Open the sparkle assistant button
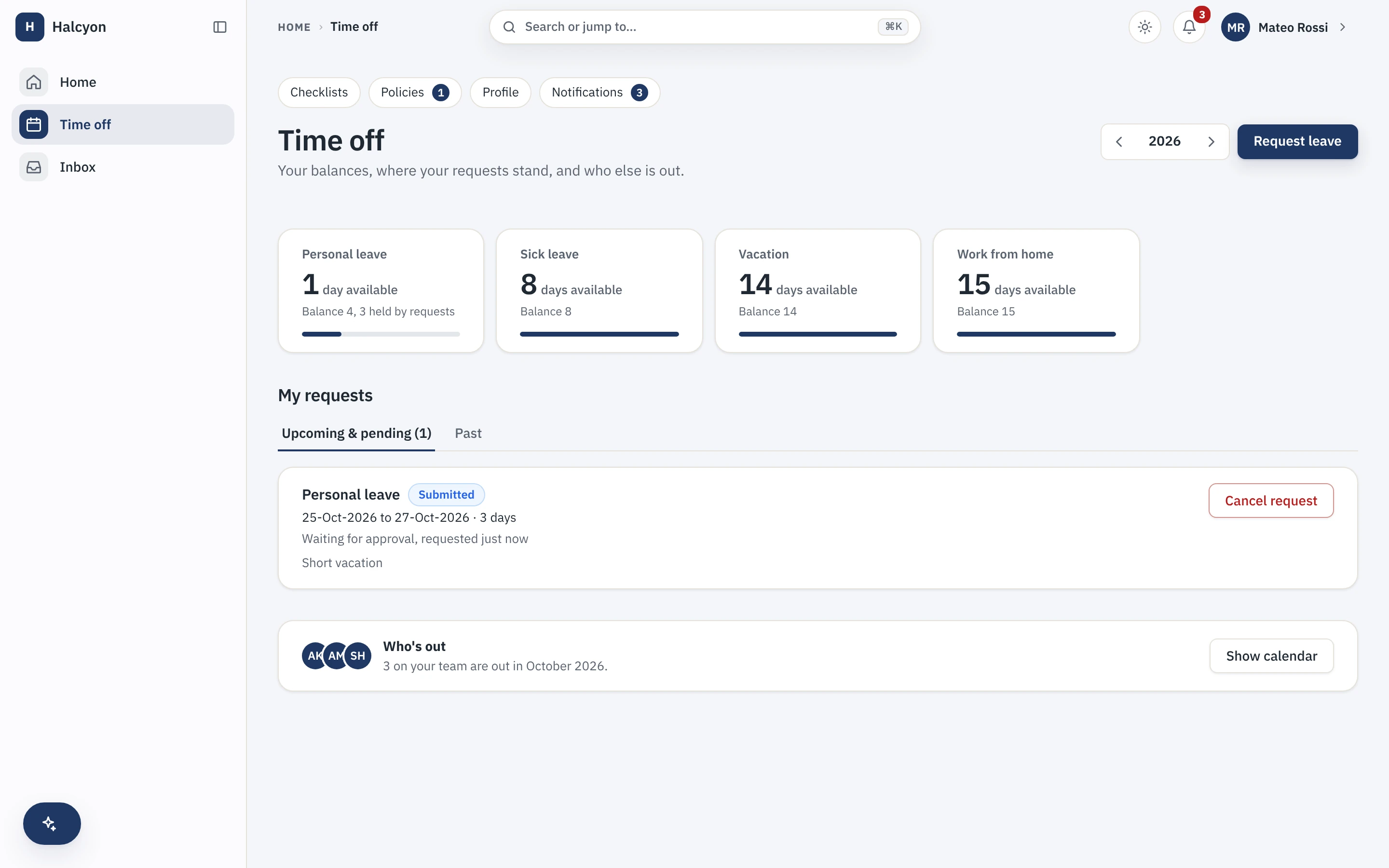Image resolution: width=1389 pixels, height=868 pixels. [x=52, y=823]
